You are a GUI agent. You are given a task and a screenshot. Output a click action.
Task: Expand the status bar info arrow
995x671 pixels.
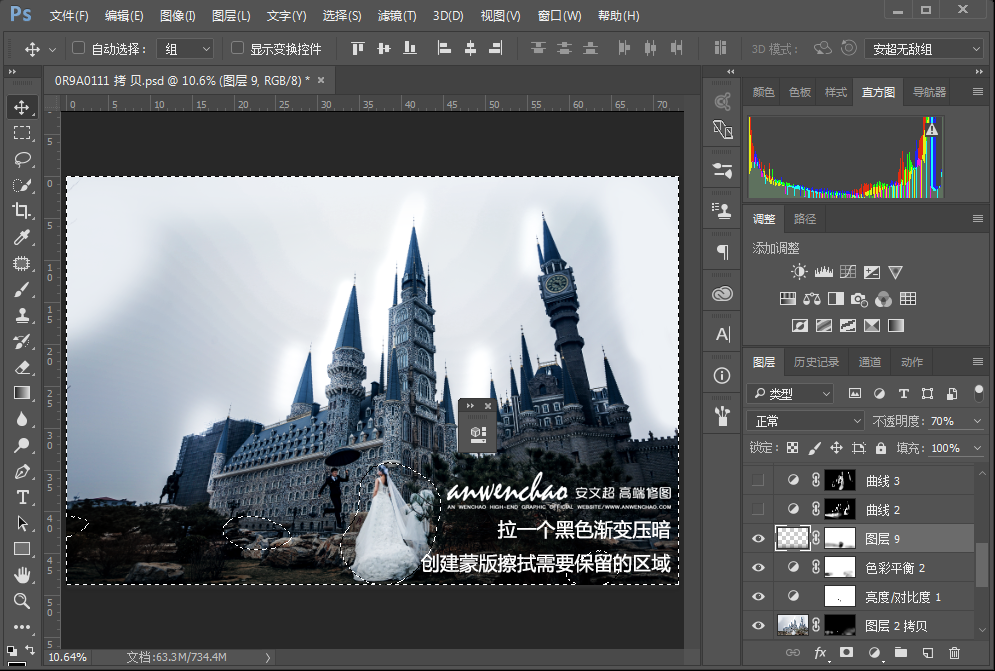point(267,658)
